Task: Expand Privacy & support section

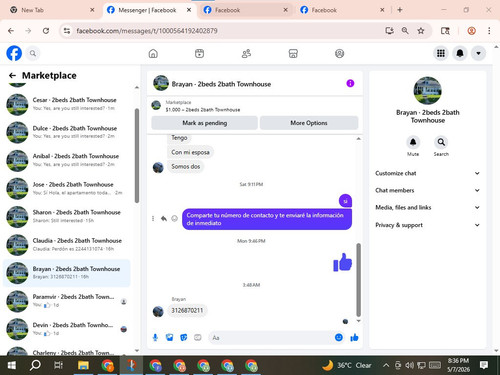Action: pos(427,225)
